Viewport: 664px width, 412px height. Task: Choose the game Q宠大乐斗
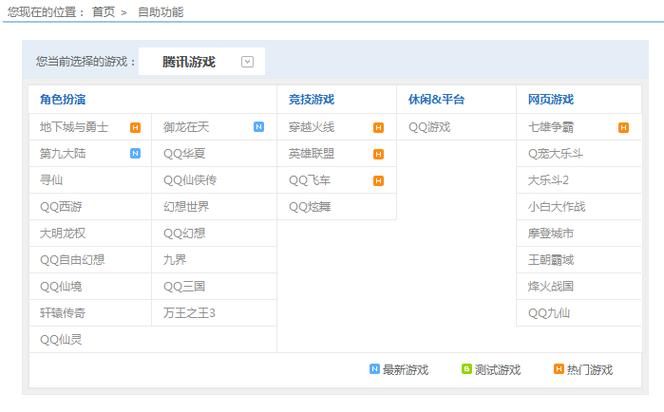point(555,153)
